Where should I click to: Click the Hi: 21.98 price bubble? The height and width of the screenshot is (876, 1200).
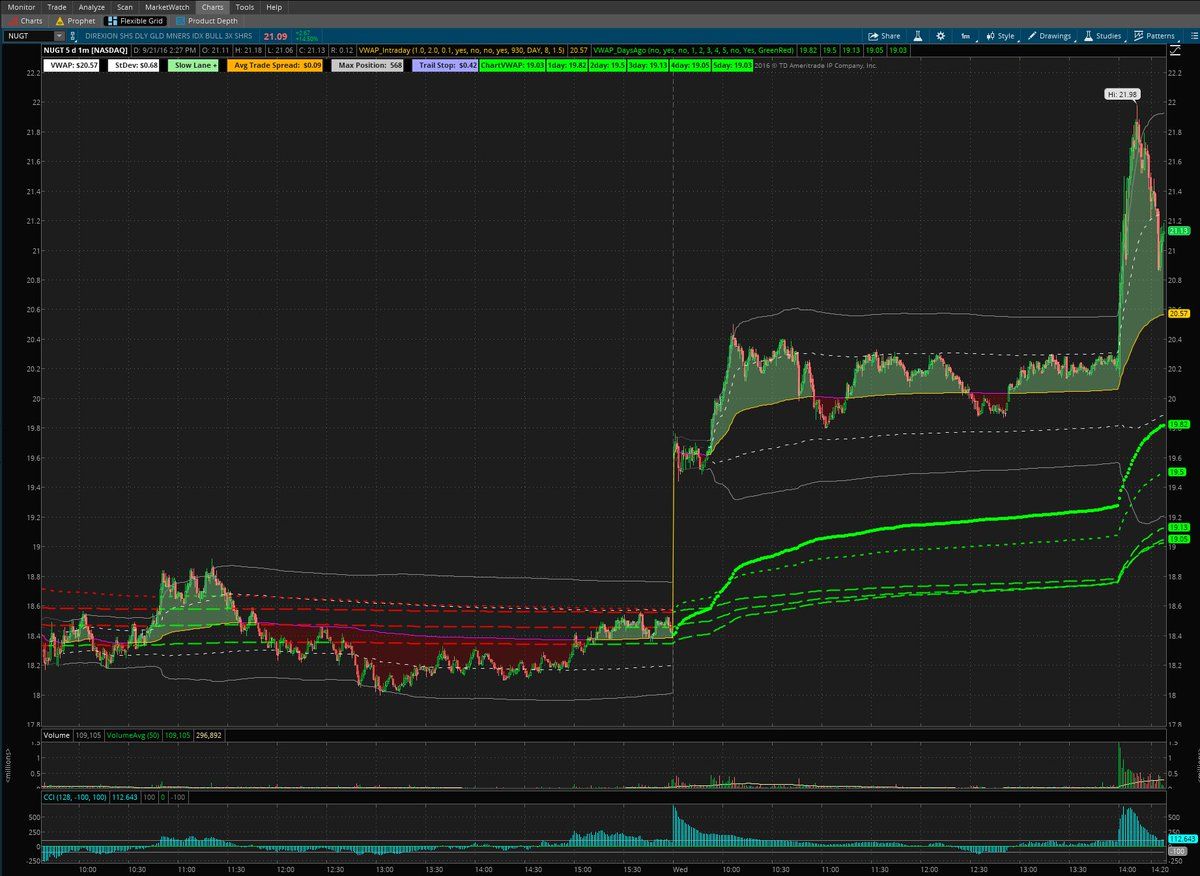(x=1122, y=93)
